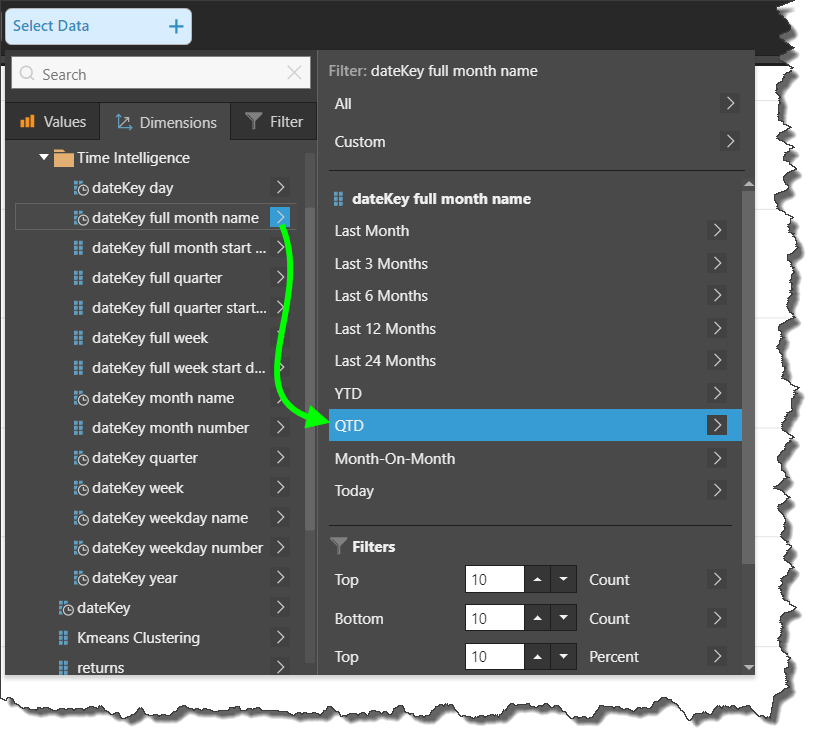Click the dateKey weekday number icon
This screenshot has height=743, width=820.
[x=81, y=548]
